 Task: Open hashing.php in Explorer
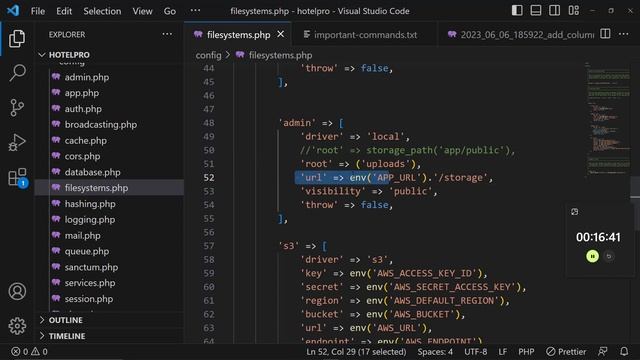(x=90, y=204)
